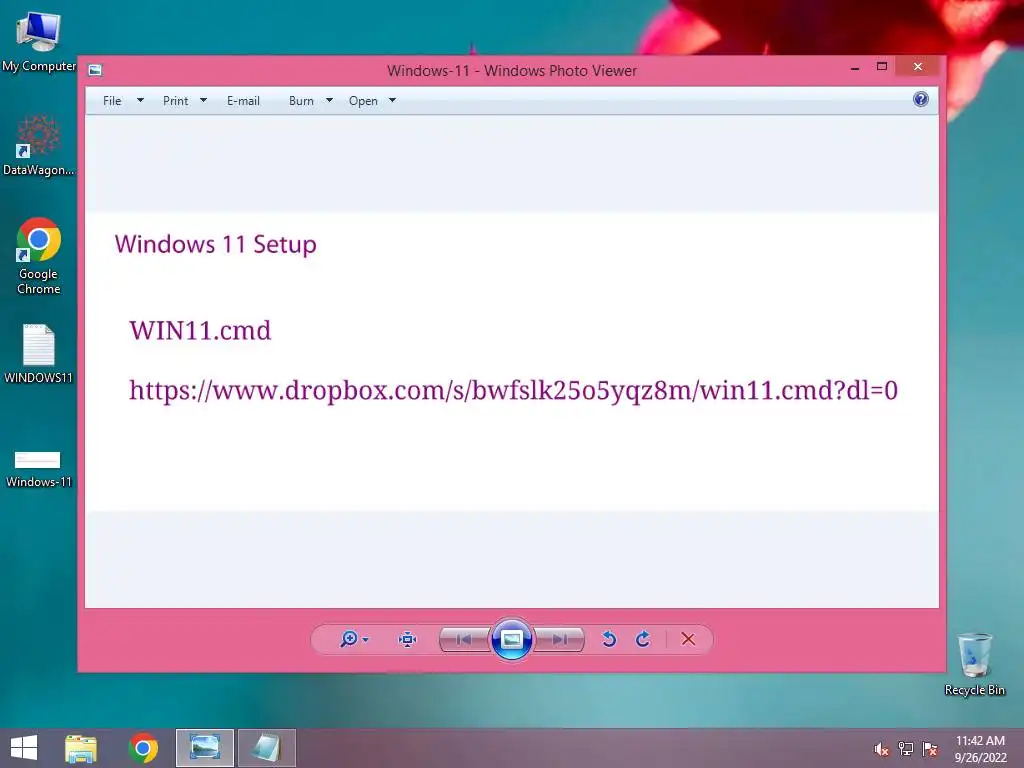Image resolution: width=1024 pixels, height=768 pixels.
Task: Open the Print menu
Action: (175, 101)
